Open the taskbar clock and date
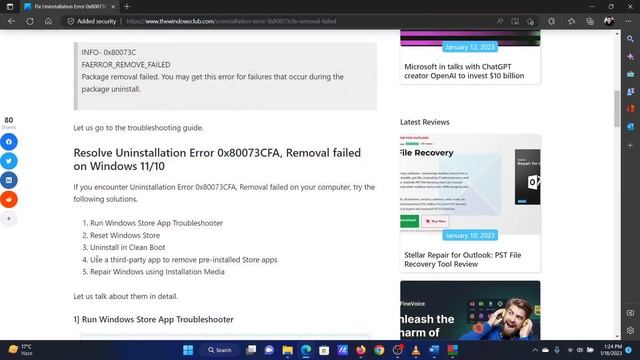The height and width of the screenshot is (360, 640). coord(611,350)
